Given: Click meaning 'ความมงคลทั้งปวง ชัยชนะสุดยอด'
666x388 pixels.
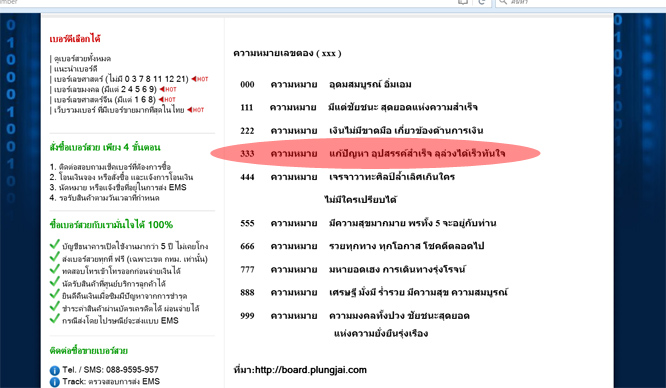Looking at the screenshot, I should pyautogui.click(x=399, y=315).
